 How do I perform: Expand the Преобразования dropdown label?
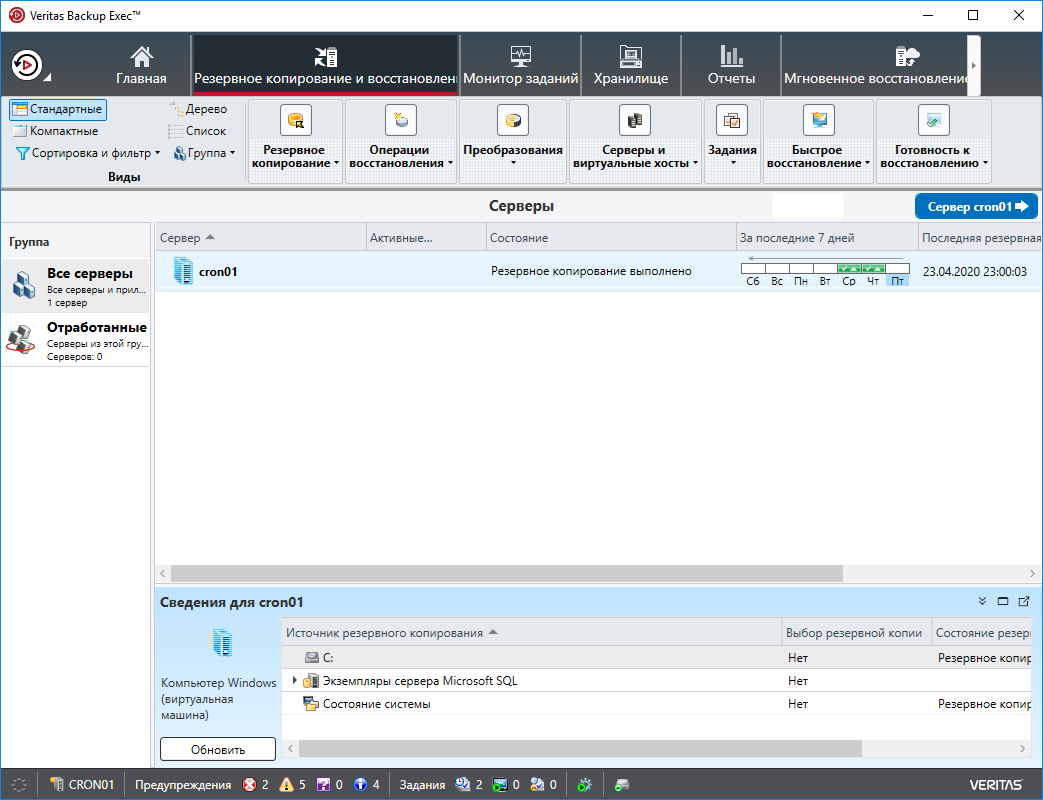513,156
